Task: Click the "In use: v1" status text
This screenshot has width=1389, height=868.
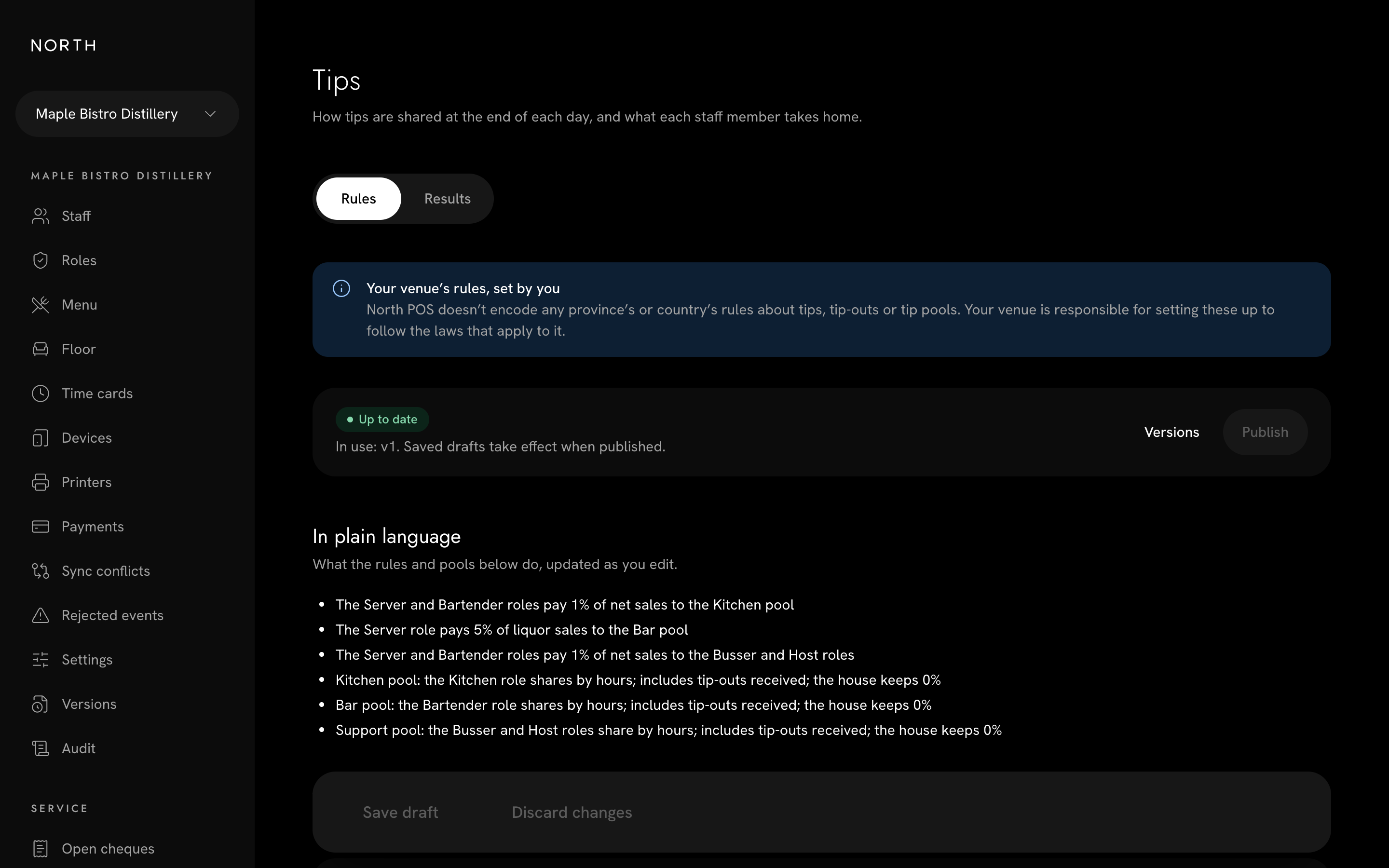Action: (x=500, y=447)
